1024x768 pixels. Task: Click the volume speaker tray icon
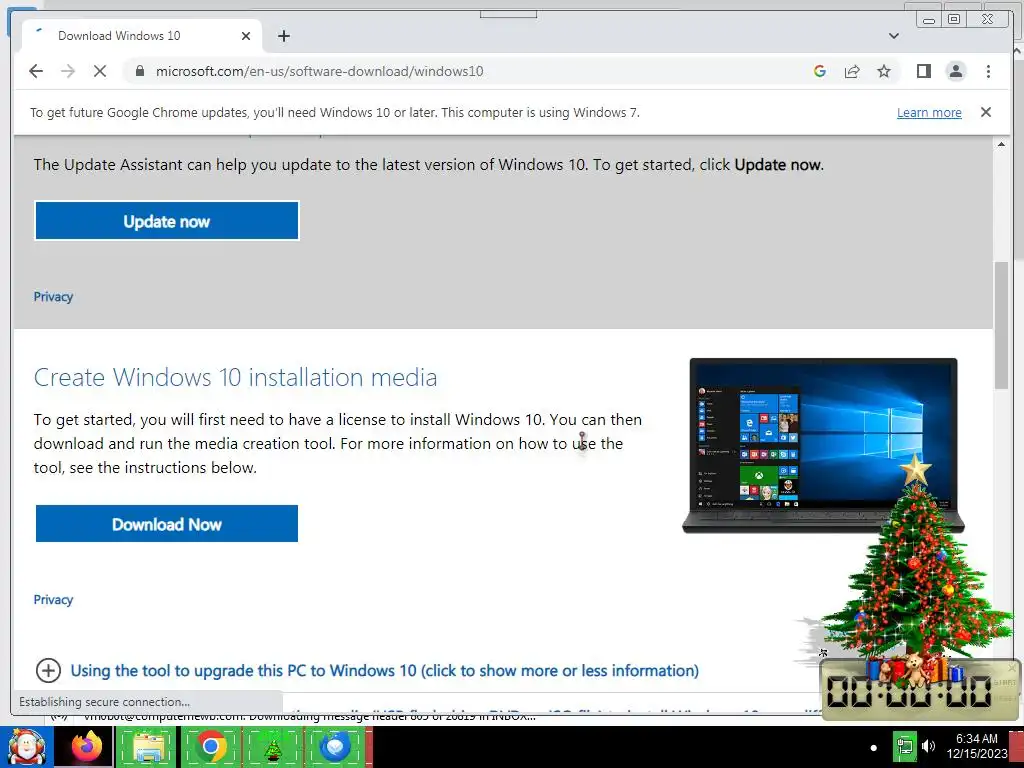point(928,746)
